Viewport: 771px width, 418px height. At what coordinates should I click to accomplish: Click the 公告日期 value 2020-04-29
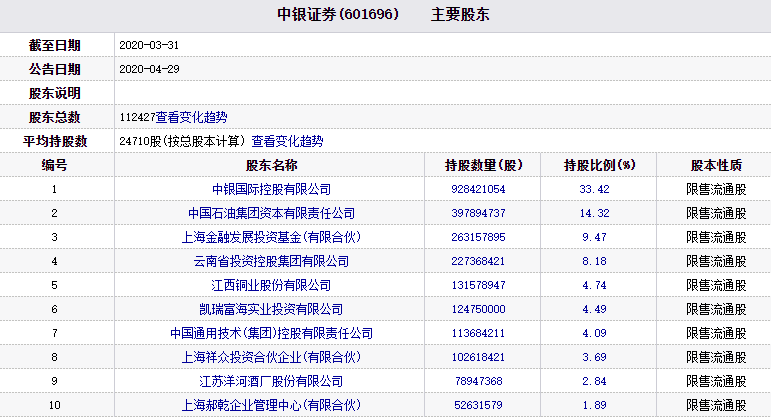149,69
